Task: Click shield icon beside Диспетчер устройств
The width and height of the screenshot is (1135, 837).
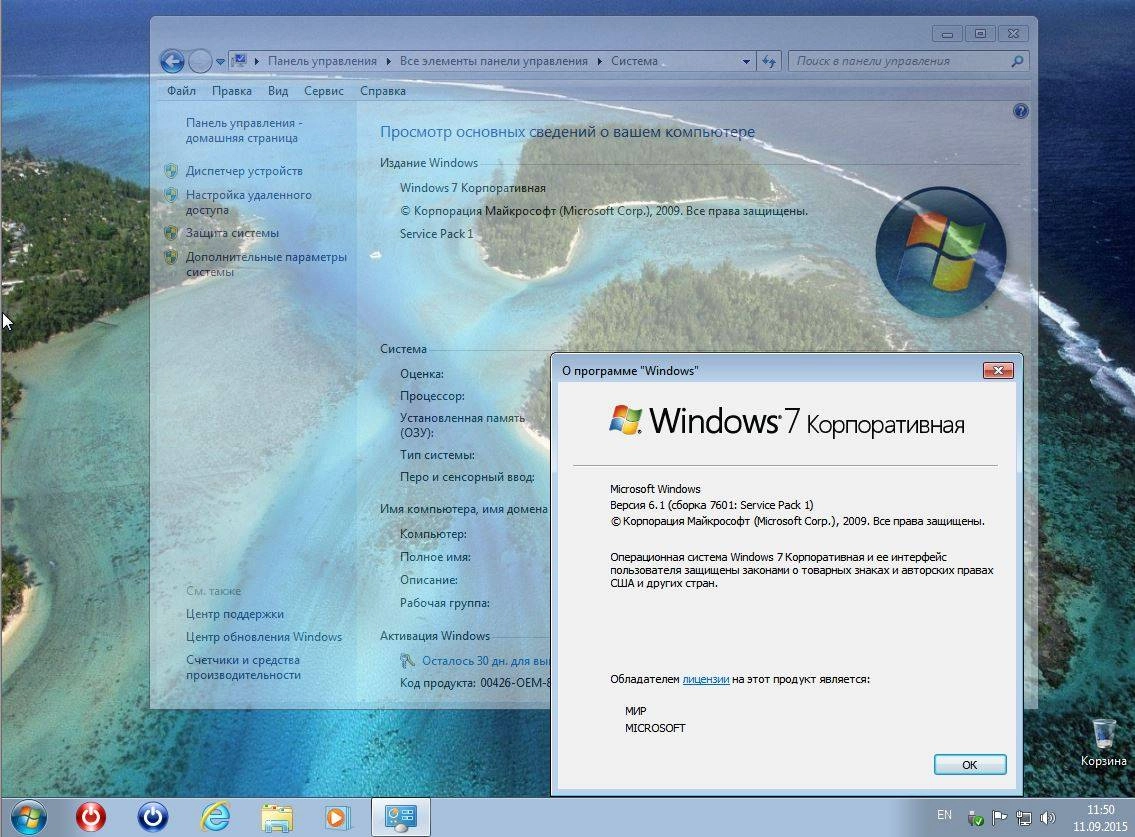Action: click(171, 171)
